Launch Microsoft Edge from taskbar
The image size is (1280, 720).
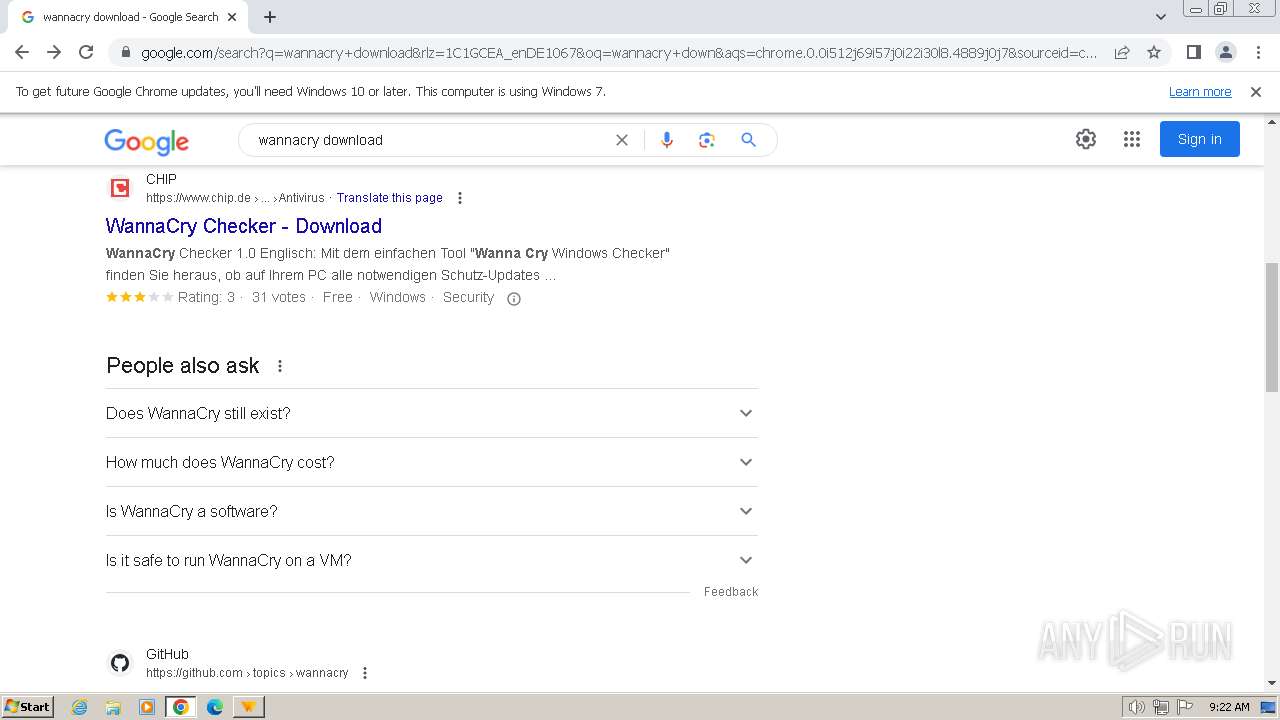(215, 707)
